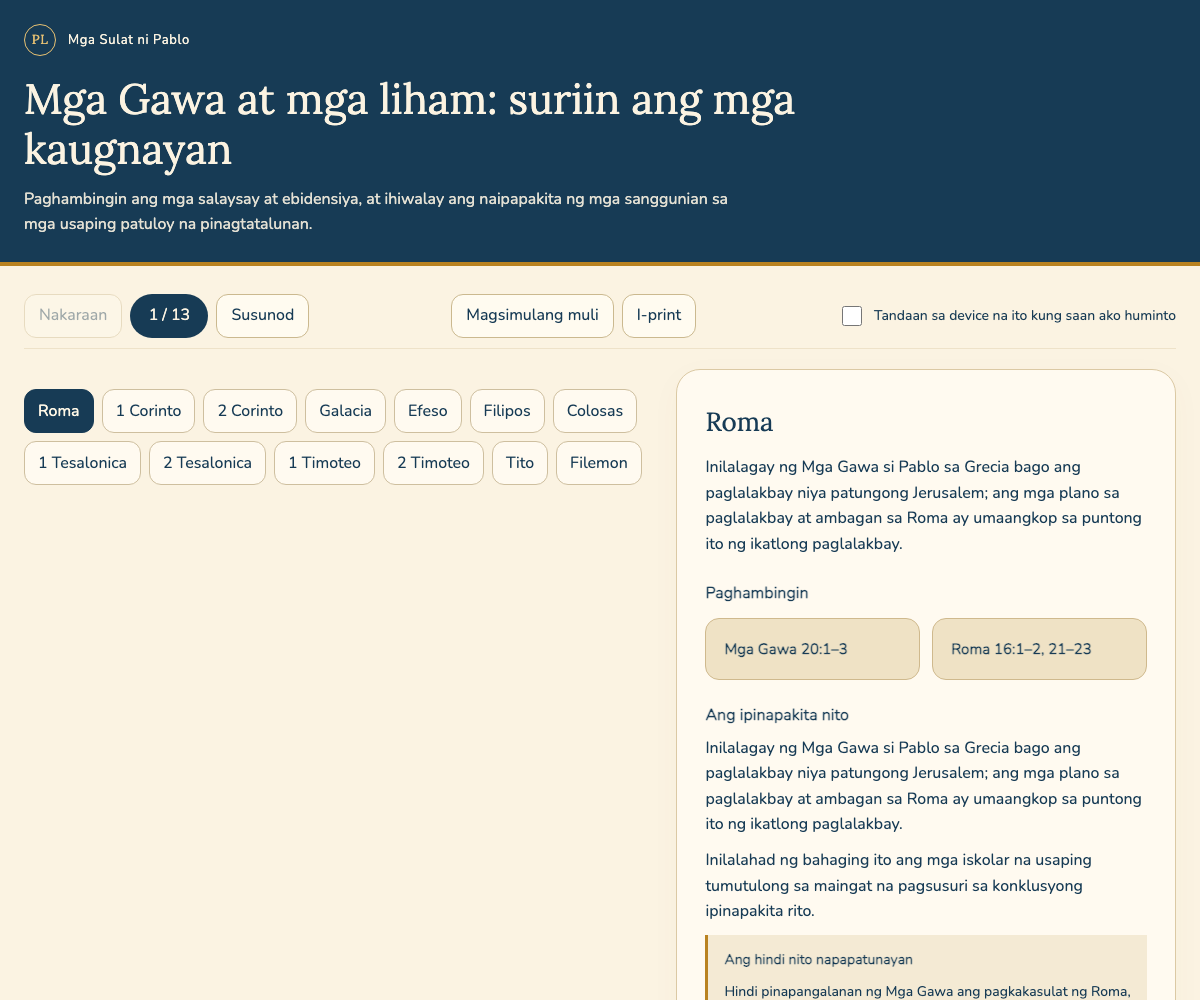Screen dimensions: 1200x1000
Task: Select the Roma tab
Action: (x=59, y=411)
